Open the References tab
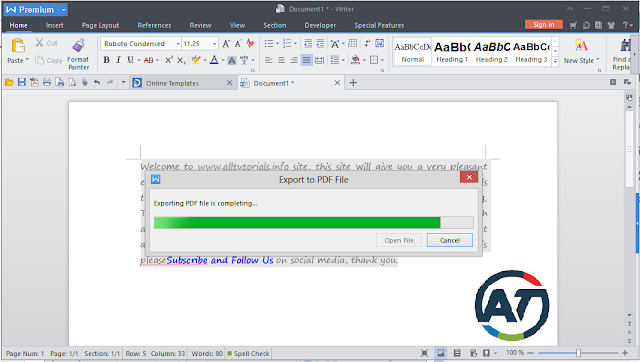Image resolution: width=640 pixels, height=362 pixels. click(154, 25)
